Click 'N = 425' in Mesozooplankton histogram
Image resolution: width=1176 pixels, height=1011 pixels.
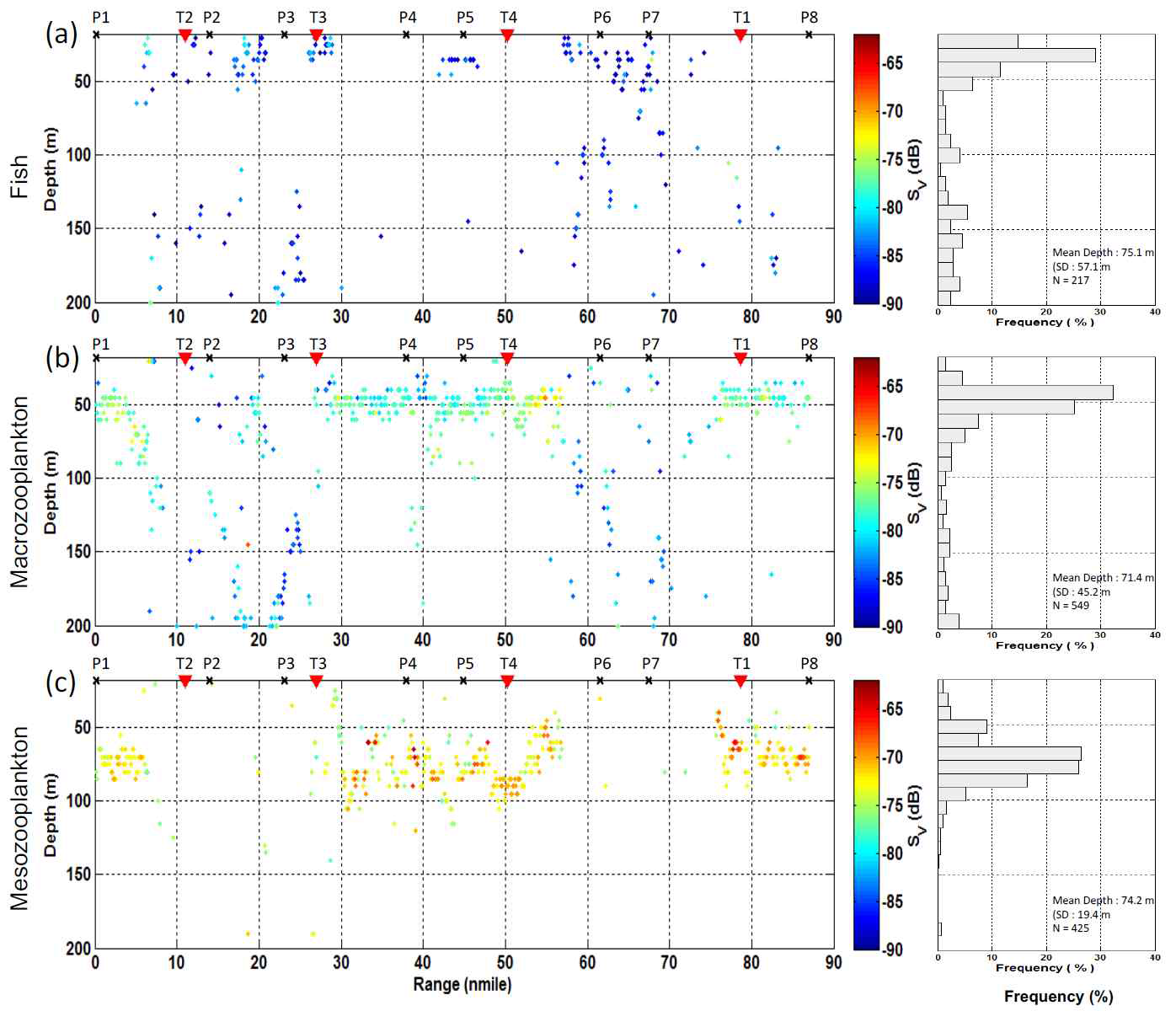coord(1071,928)
